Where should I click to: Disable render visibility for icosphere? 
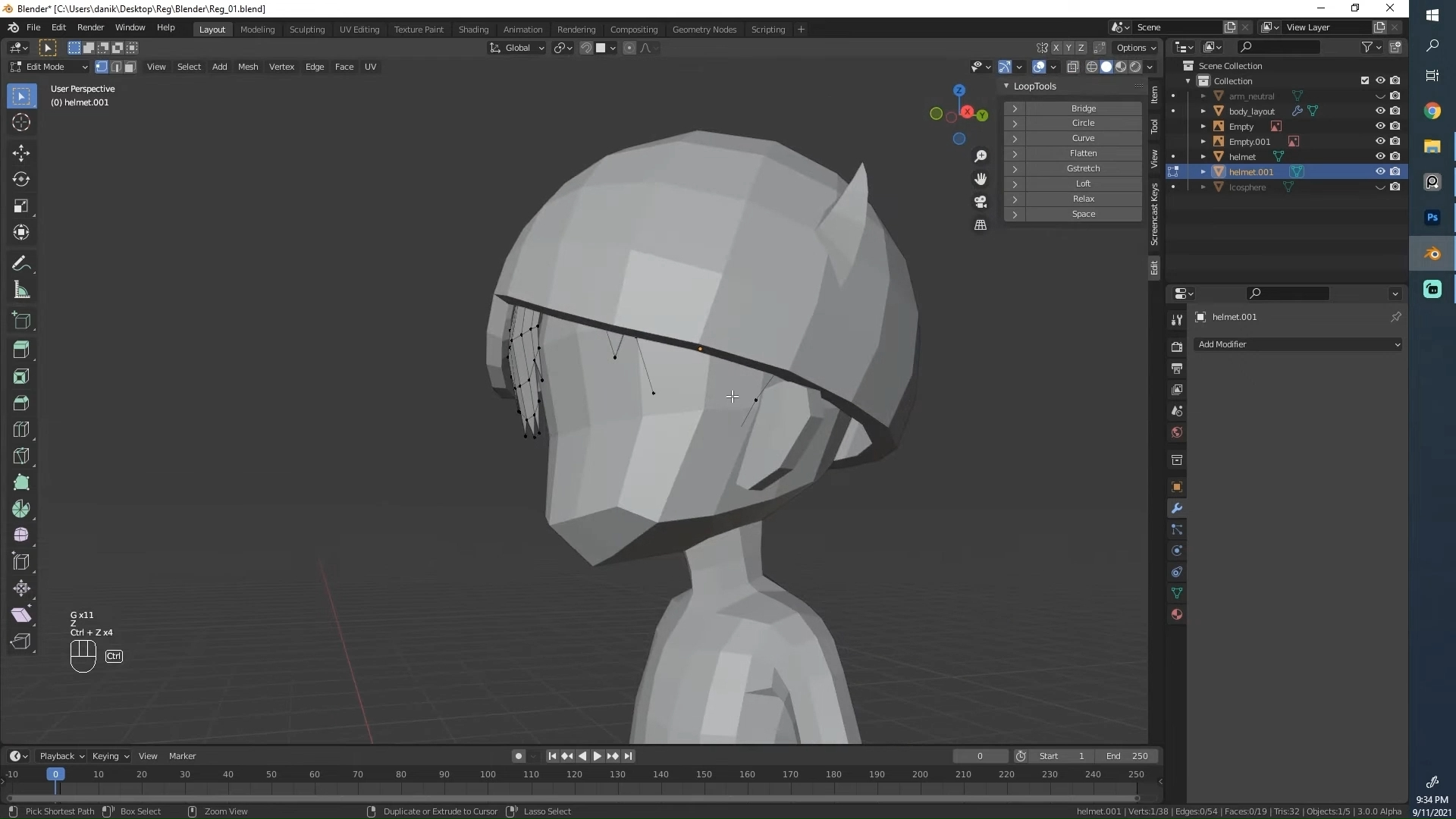point(1395,187)
